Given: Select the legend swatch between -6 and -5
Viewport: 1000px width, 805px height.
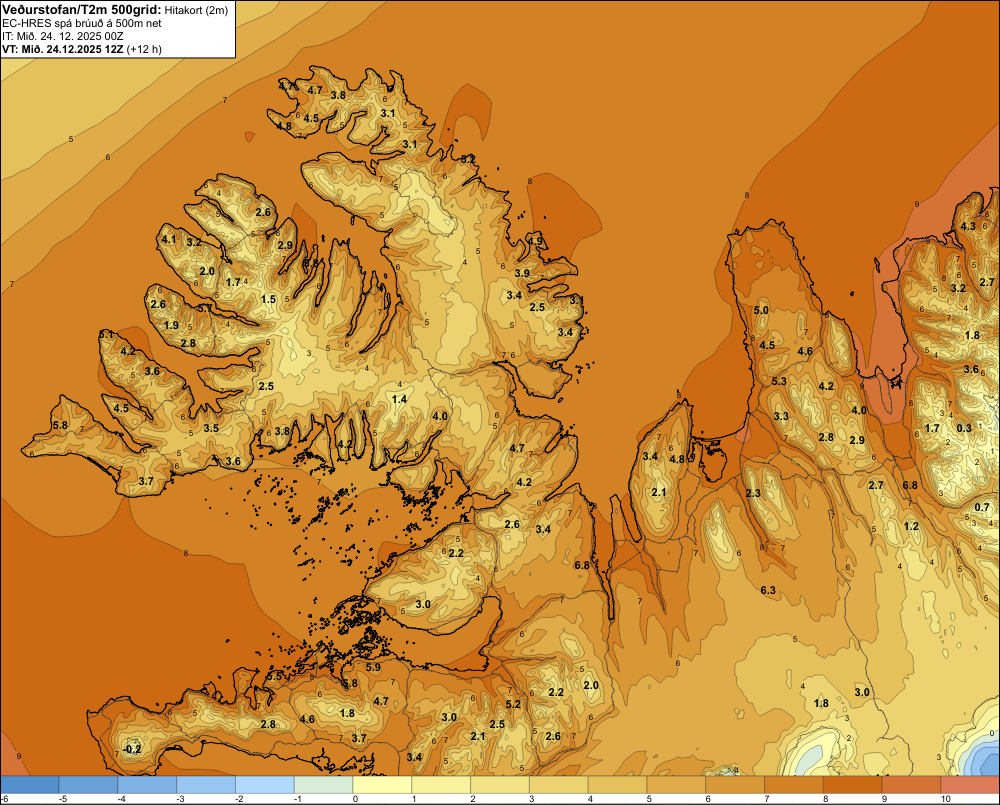Looking at the screenshot, I should [29, 785].
